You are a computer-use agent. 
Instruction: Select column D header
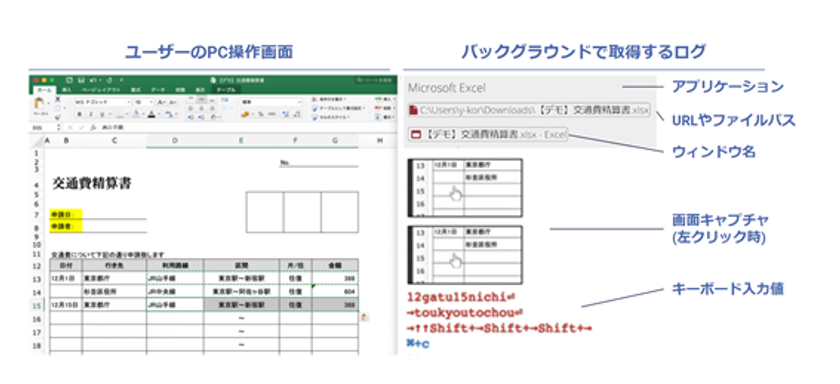click(175, 141)
